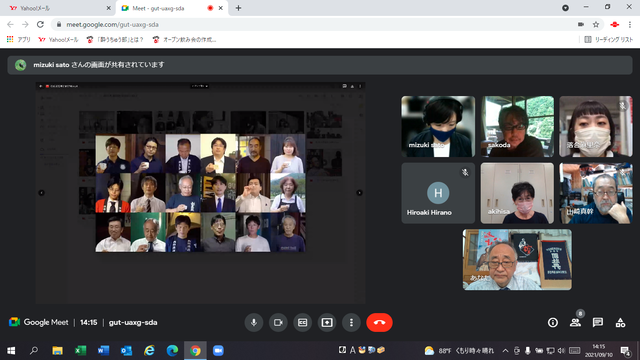Click the red extension icon in toolbar

point(615,24)
